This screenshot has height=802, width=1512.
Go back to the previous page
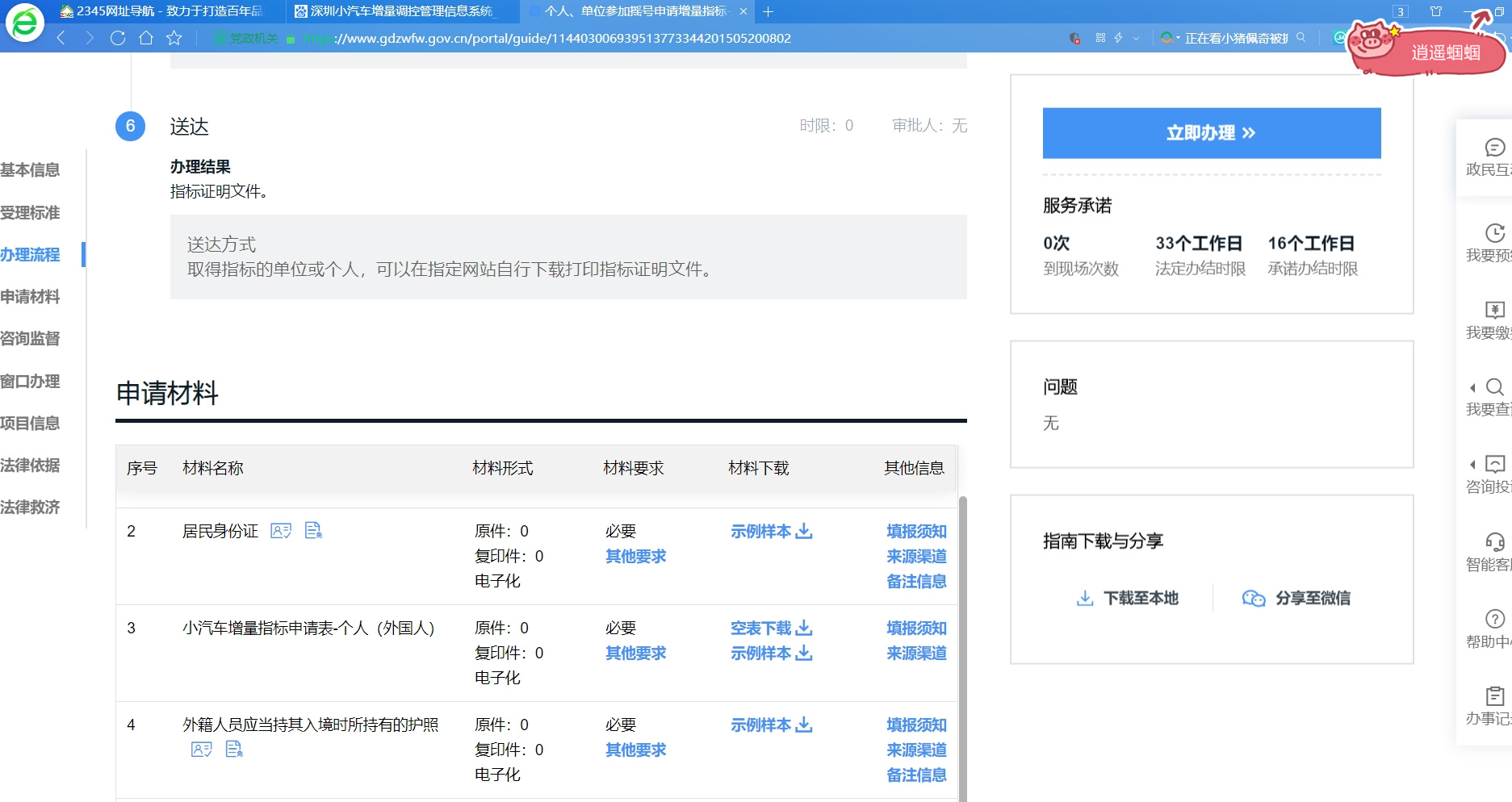click(61, 38)
